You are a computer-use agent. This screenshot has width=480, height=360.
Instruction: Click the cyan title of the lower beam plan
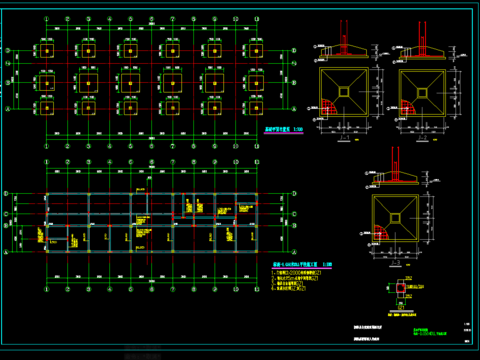[302, 265]
